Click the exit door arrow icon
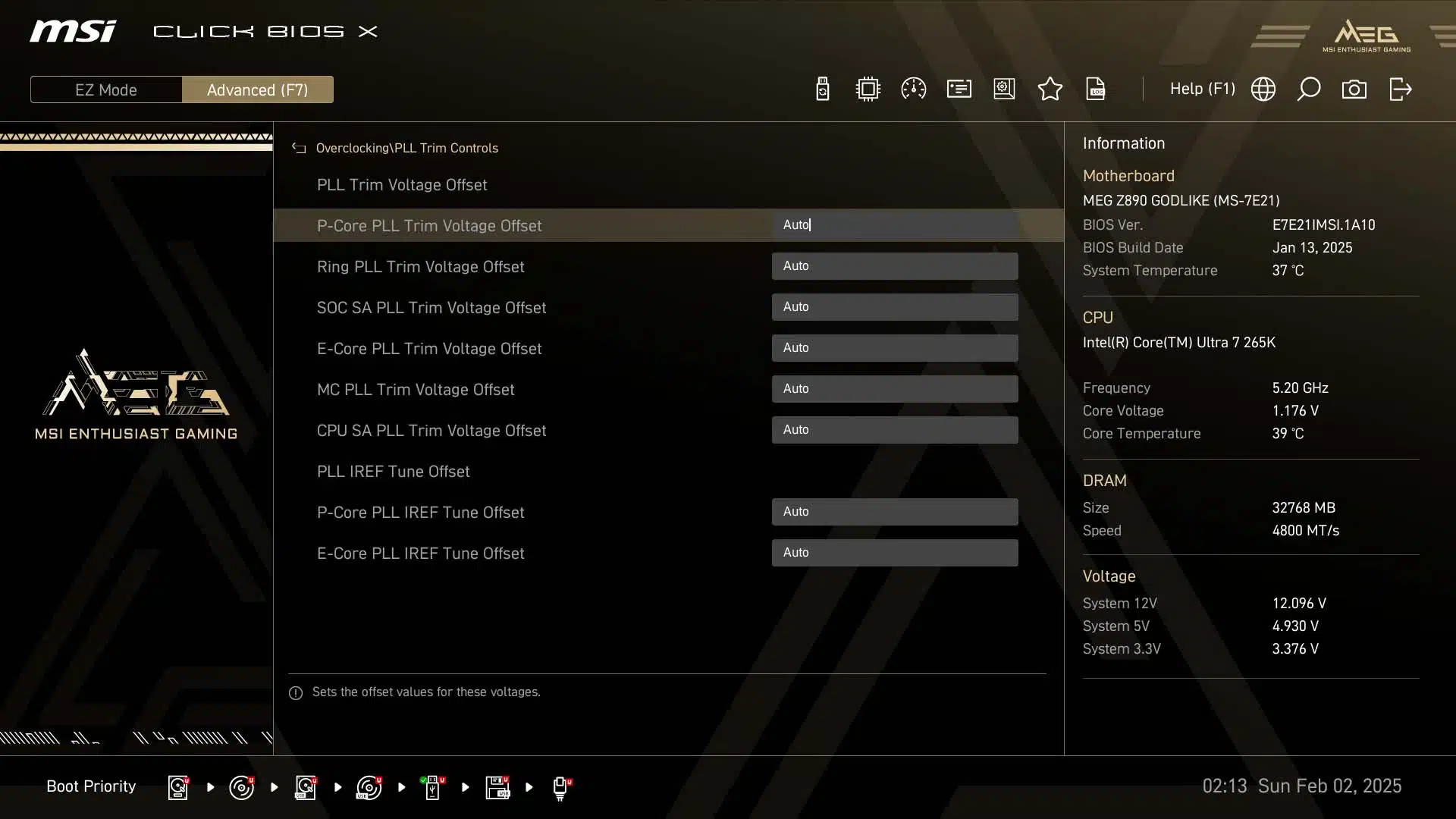Screen dimensions: 1456x819 click(1400, 89)
